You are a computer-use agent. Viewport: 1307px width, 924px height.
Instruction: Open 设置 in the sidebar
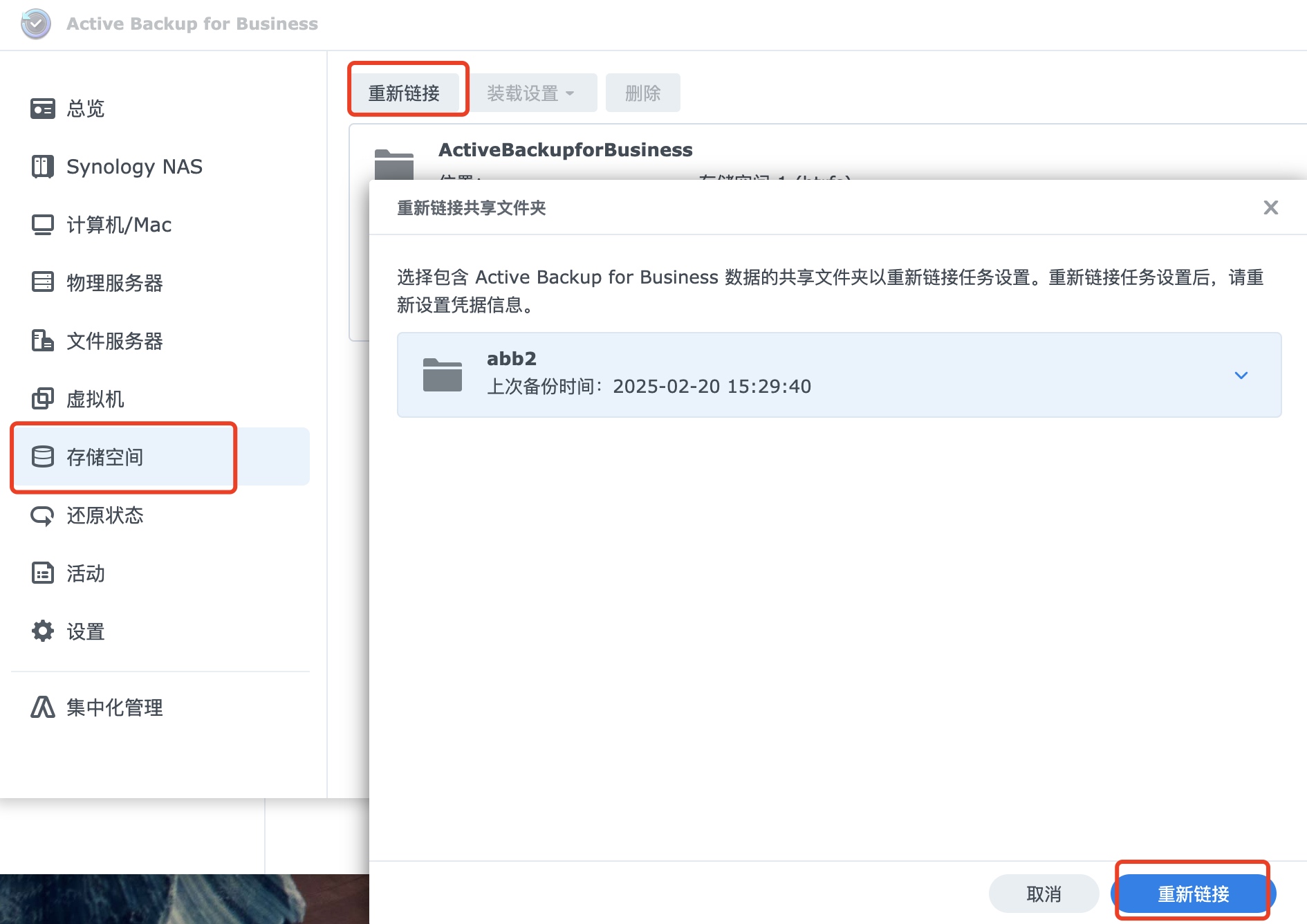[160, 631]
